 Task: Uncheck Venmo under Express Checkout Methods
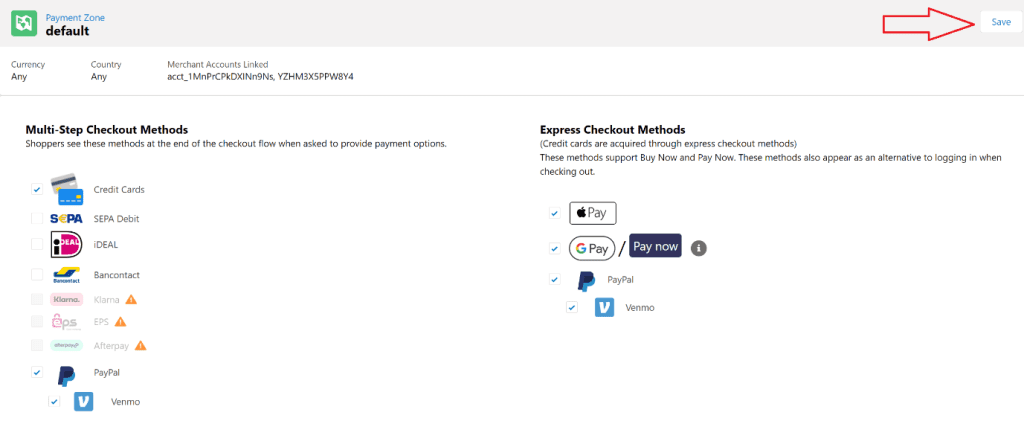(x=572, y=307)
